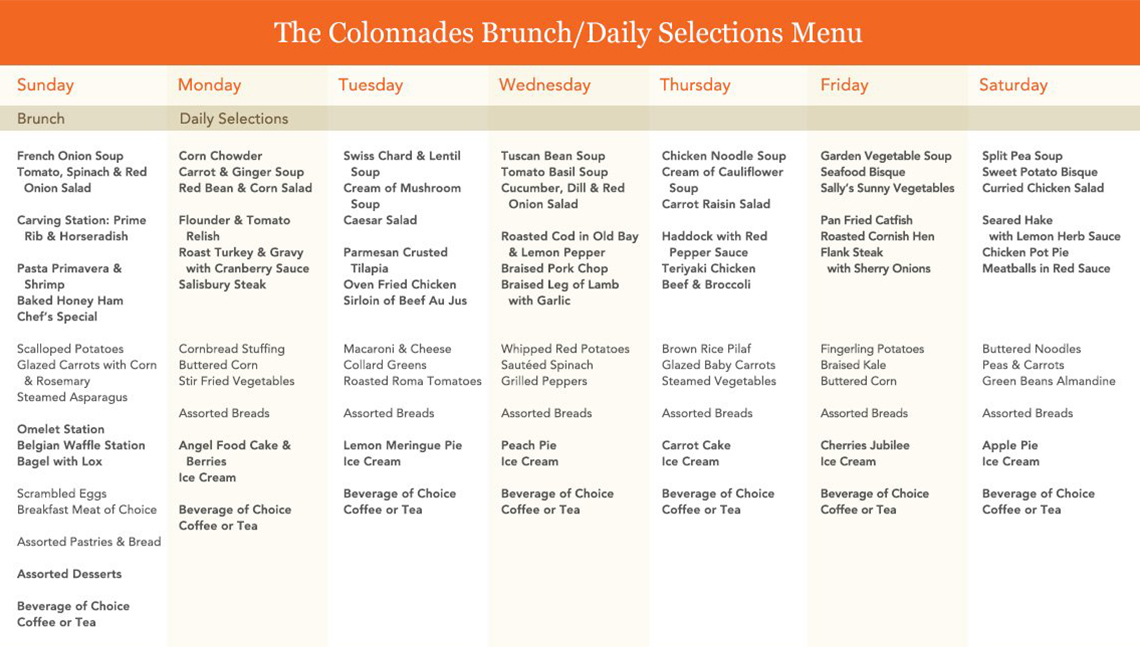Select Tuscan Bean Soup entry

pos(553,156)
